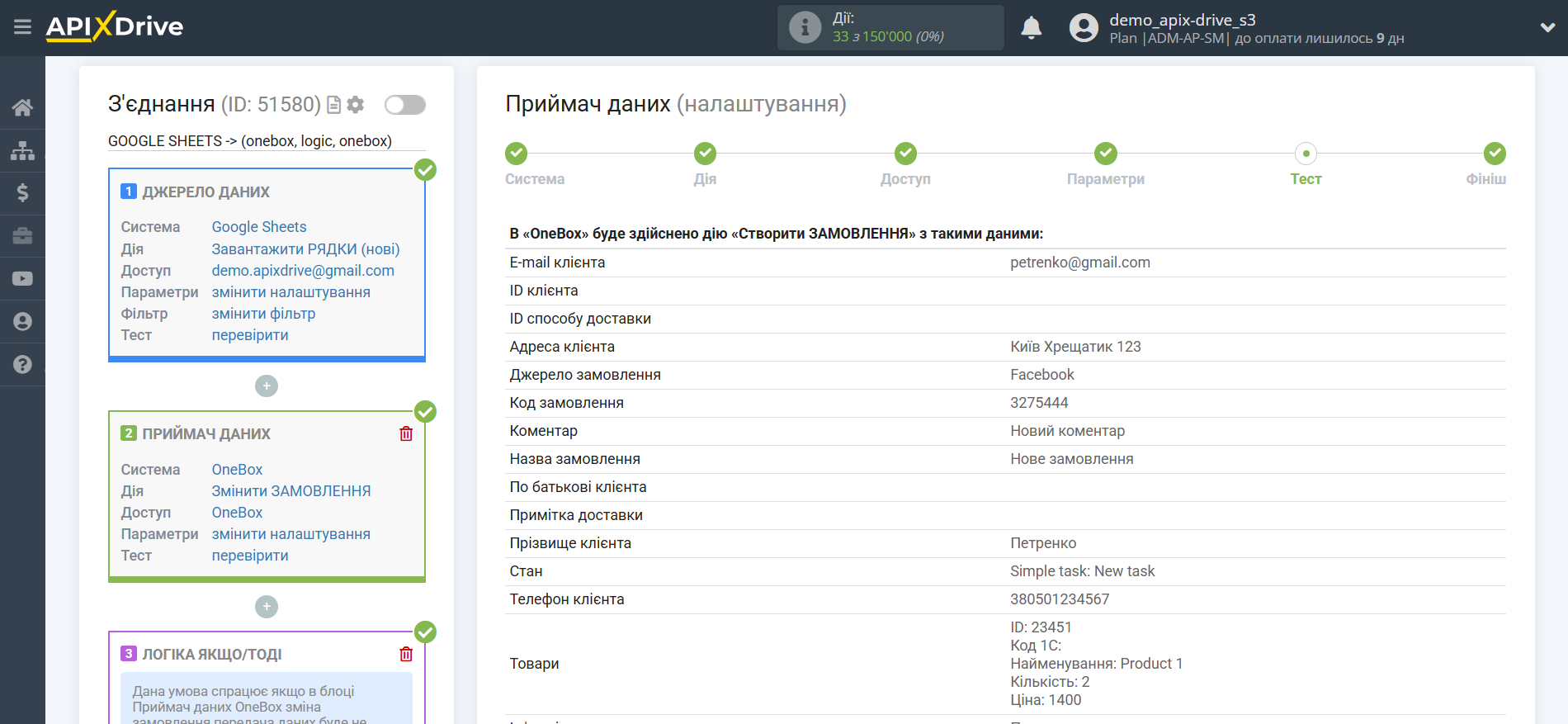Click the connection notes document icon
The image size is (1568, 724).
333,105
